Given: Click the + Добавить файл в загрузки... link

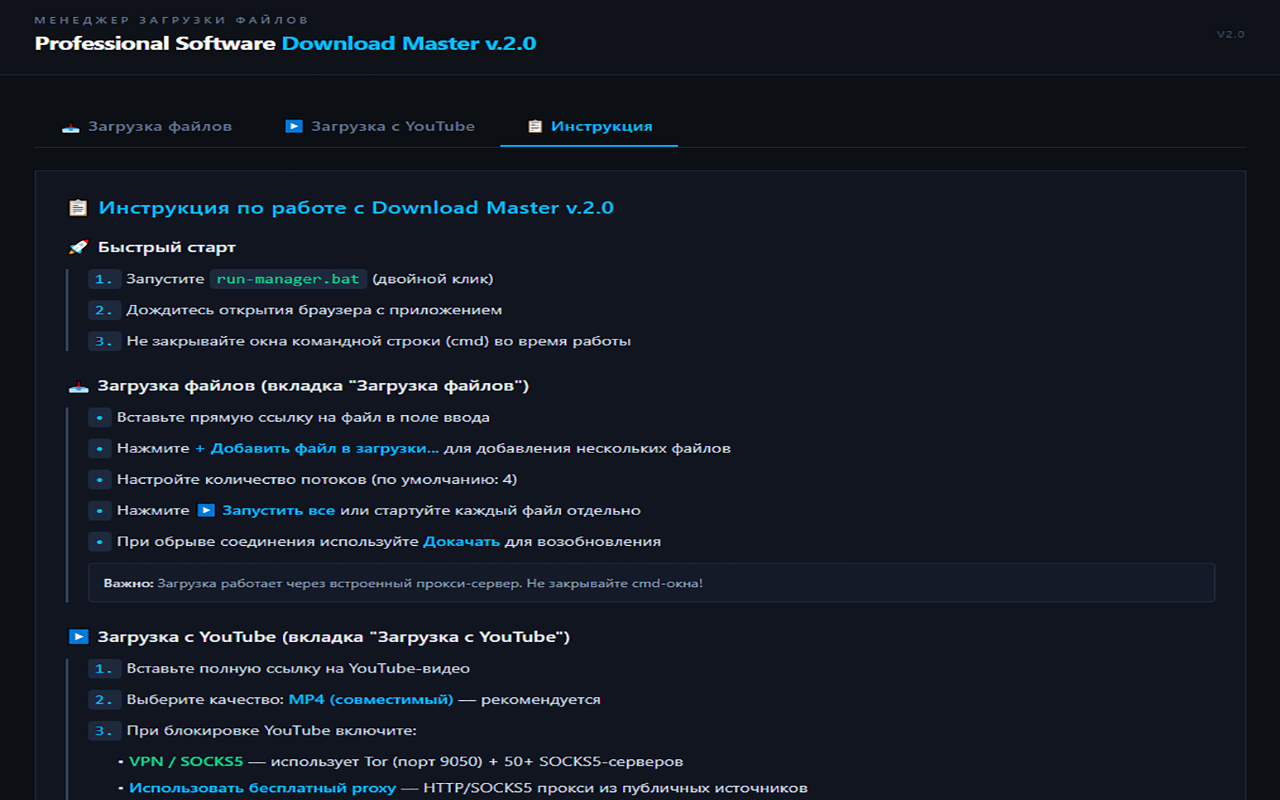Looking at the screenshot, I should 317,448.
